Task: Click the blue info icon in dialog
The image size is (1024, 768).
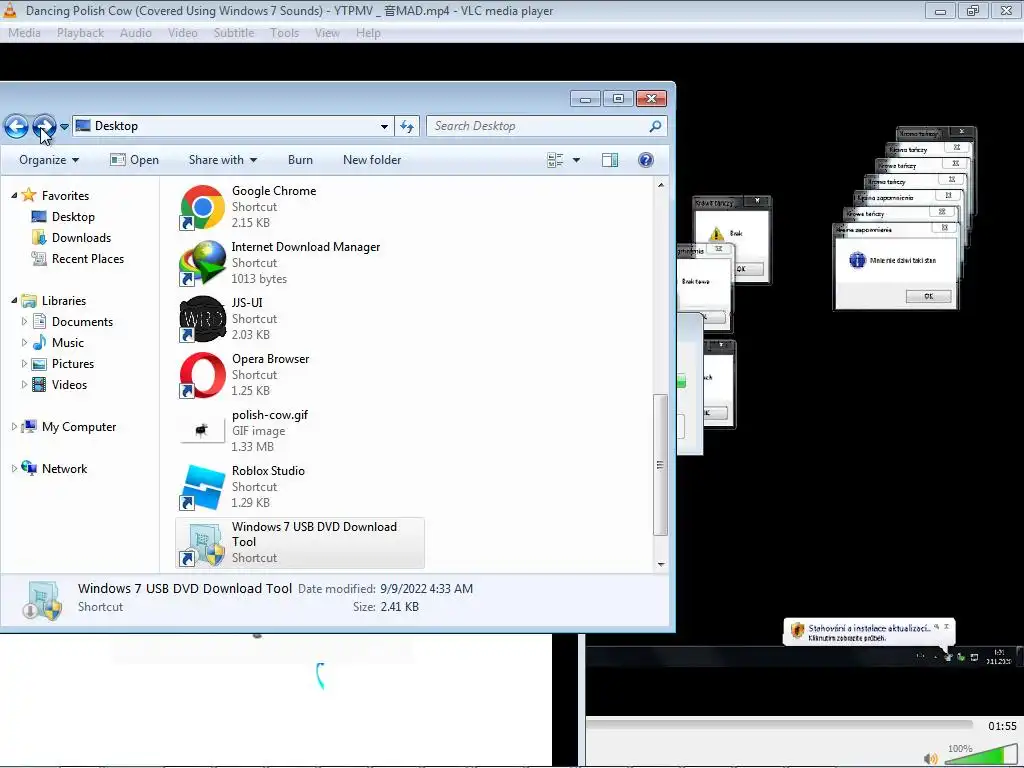Action: [857, 260]
